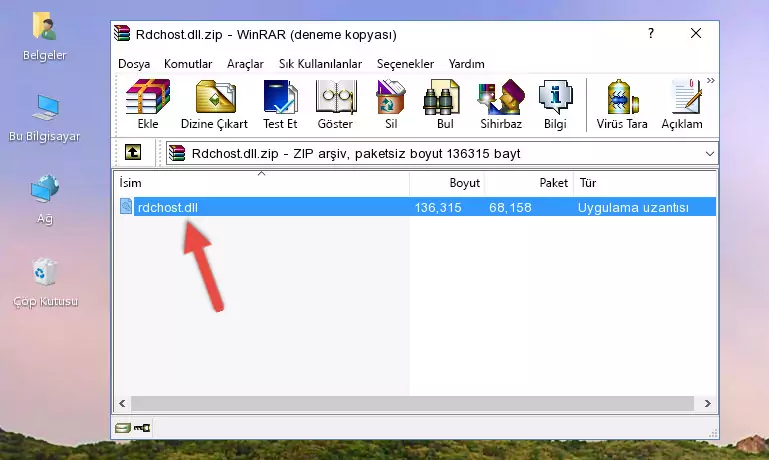Click the rdchost.dll file icon

[126, 206]
